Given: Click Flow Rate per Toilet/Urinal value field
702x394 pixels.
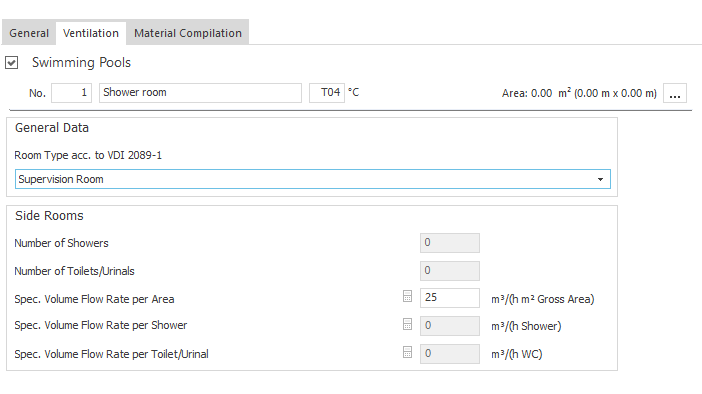Looking at the screenshot, I should (449, 354).
